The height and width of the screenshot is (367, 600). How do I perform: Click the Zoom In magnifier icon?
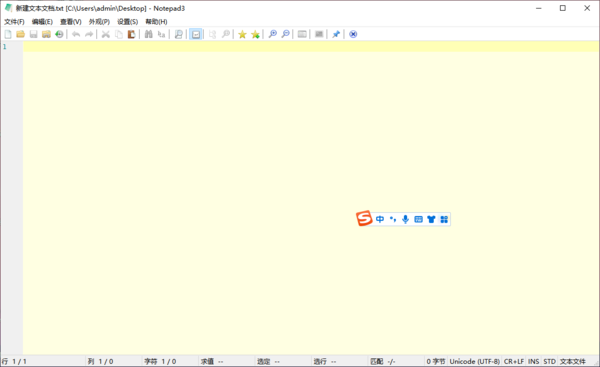pyautogui.click(x=272, y=34)
